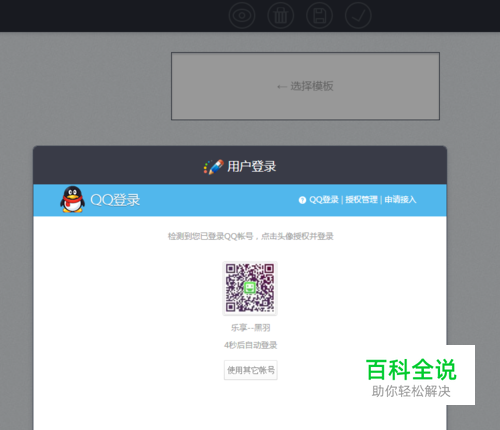Click the eye preview icon in top toolbar
This screenshot has width=500, height=430.
coord(242,15)
